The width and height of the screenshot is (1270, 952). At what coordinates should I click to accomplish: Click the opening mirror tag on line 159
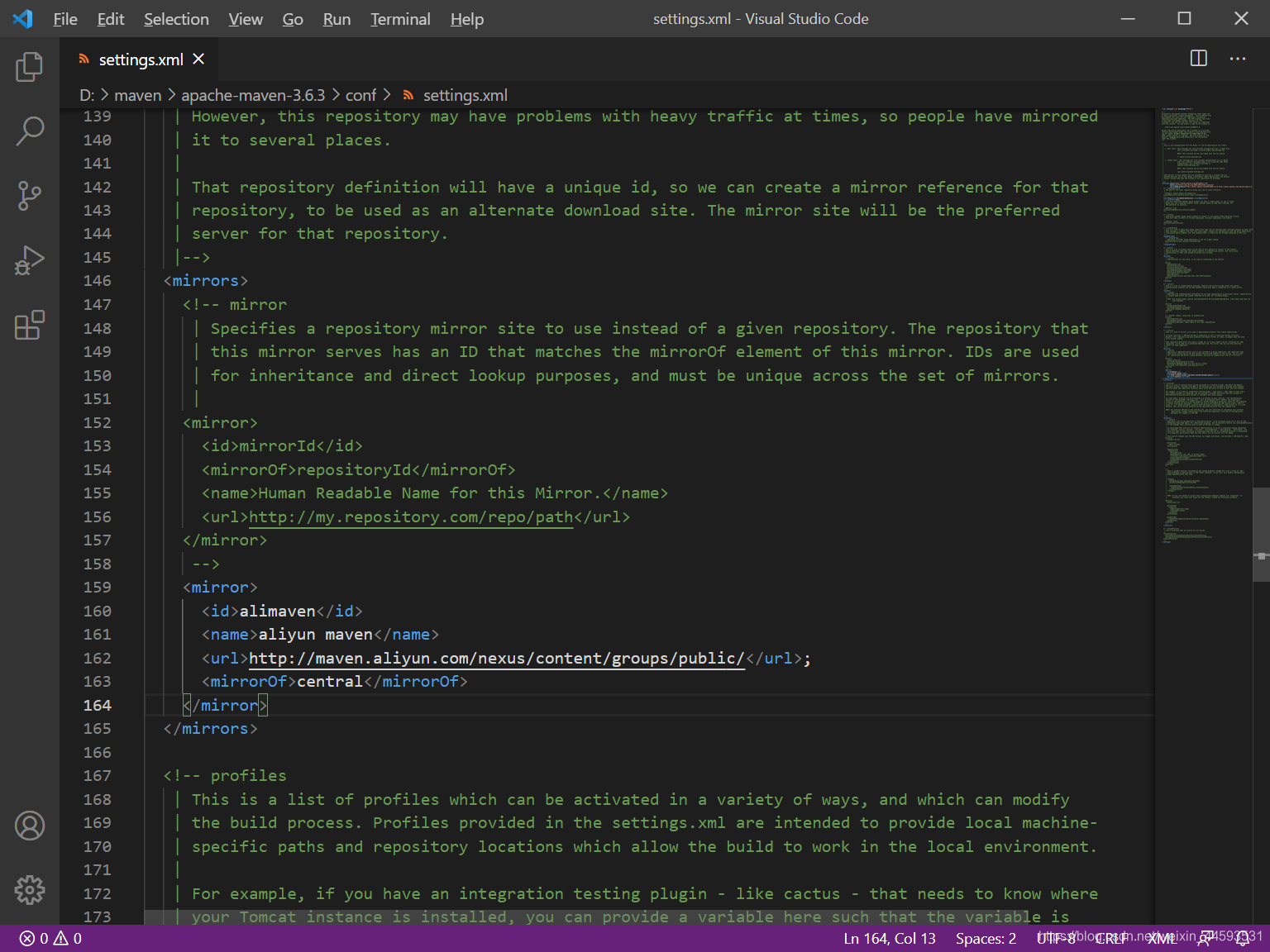pos(220,588)
